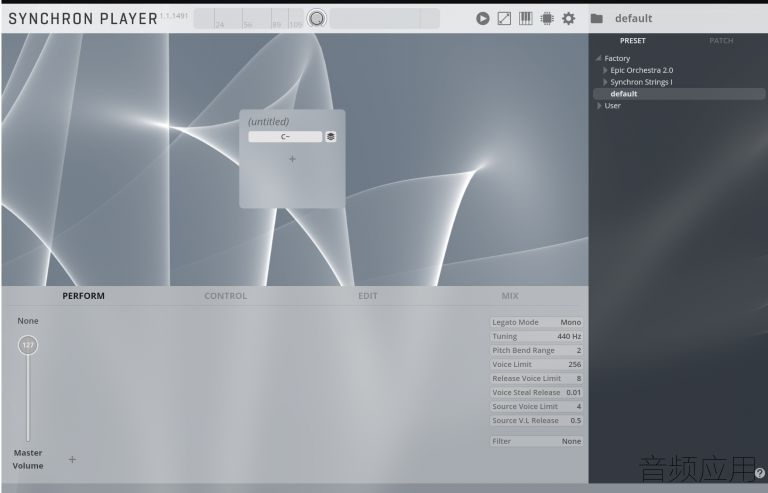Viewport: 768px width, 493px height.
Task: Add a new slot with plus icon
Action: (292, 159)
